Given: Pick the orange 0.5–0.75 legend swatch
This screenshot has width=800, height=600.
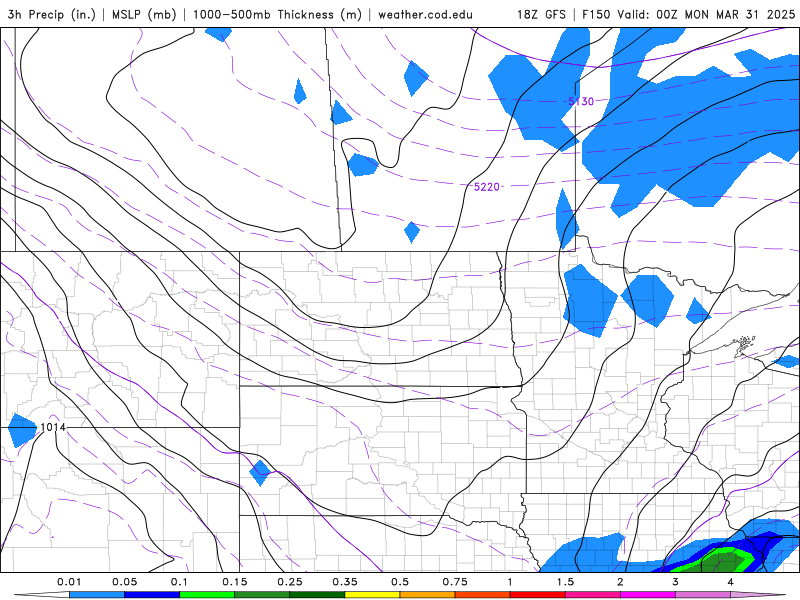Looking at the screenshot, I should click(428, 595).
